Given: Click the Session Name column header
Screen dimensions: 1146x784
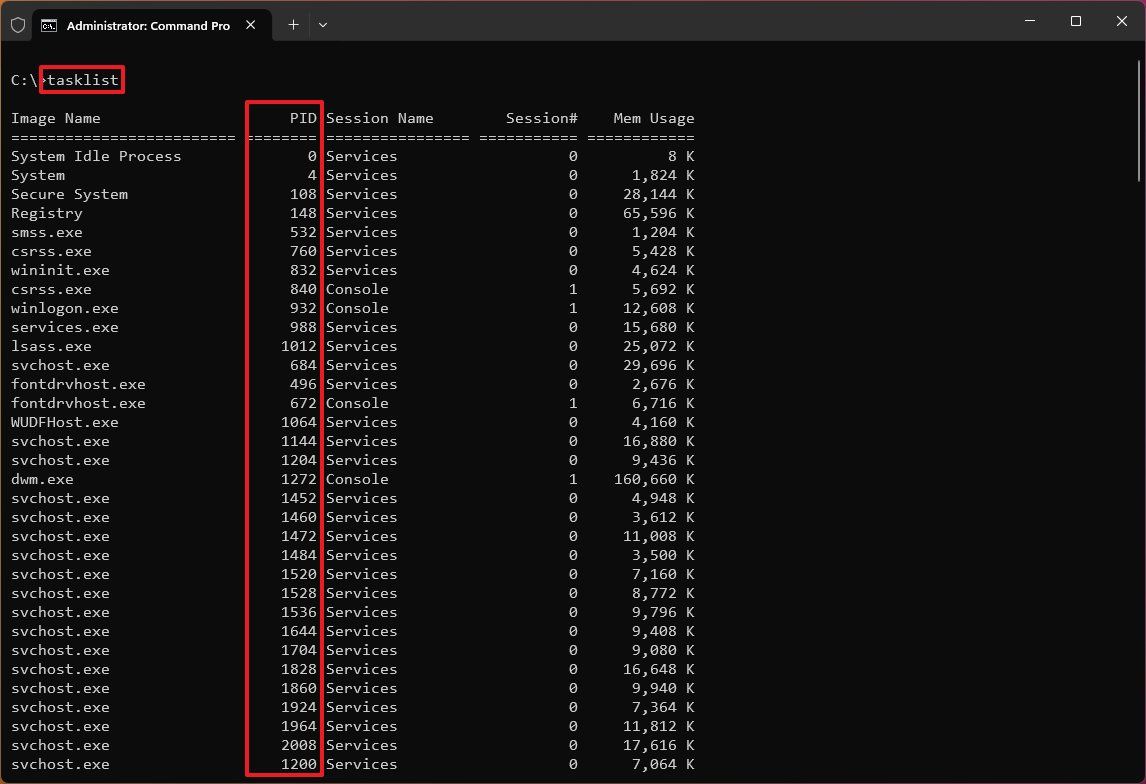Looking at the screenshot, I should [x=380, y=117].
